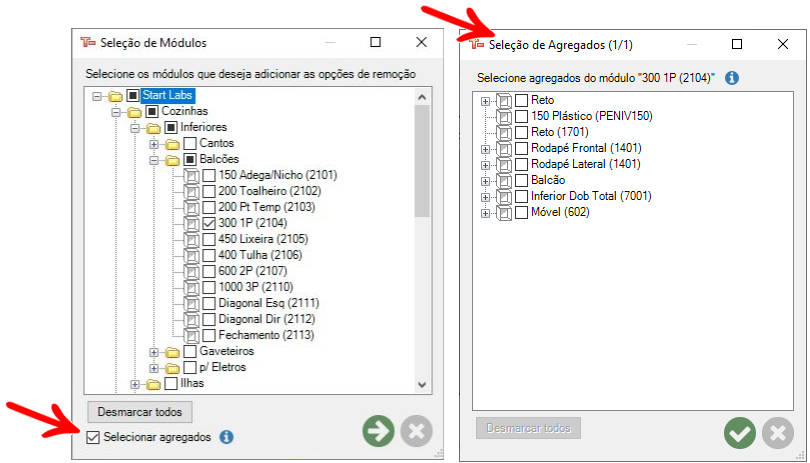This screenshot has width=810, height=463.
Task: Expand the Cantos tree node
Action: tap(154, 144)
